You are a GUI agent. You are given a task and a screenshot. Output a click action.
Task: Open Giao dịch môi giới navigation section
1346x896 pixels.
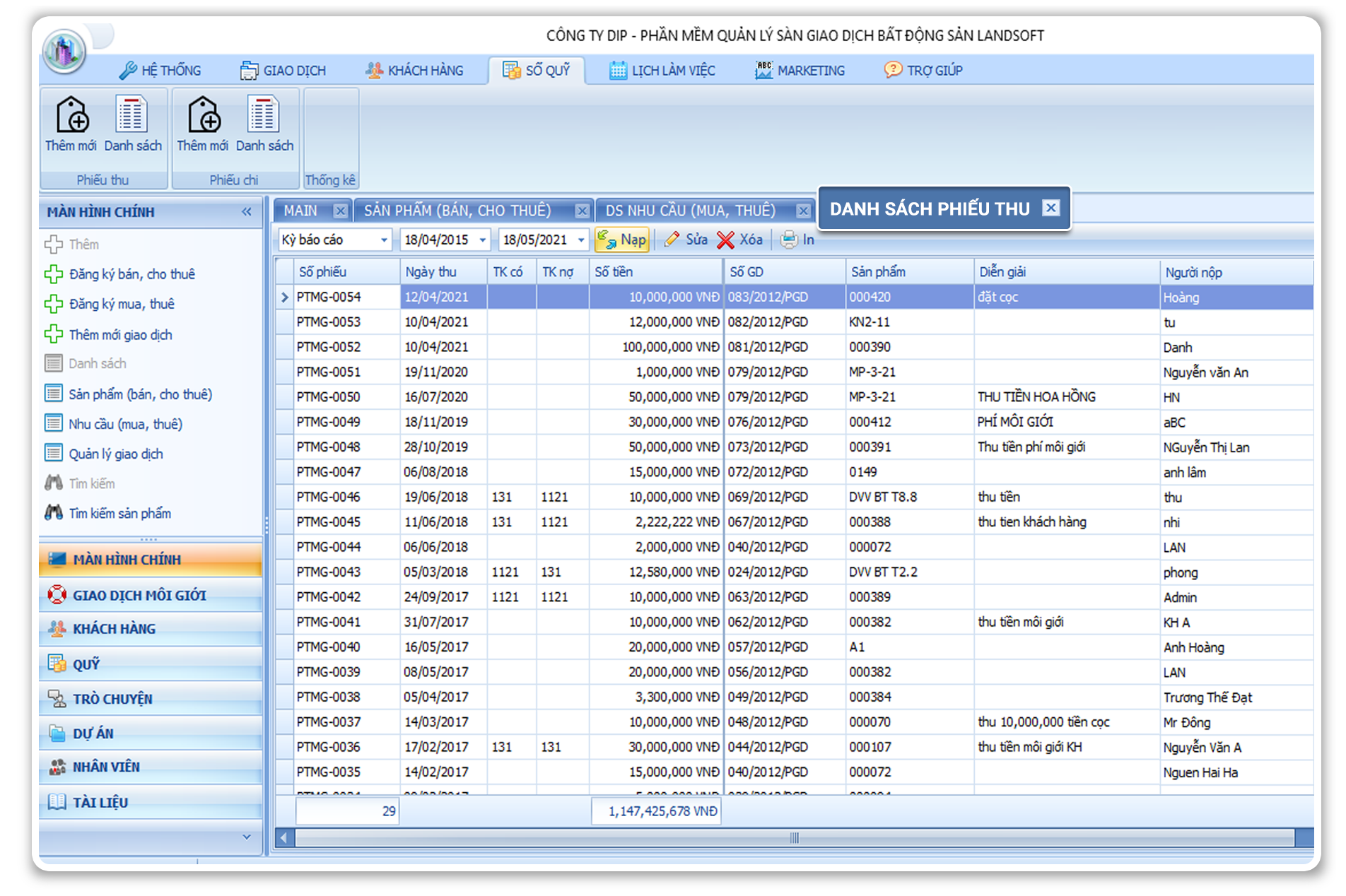pos(139,596)
